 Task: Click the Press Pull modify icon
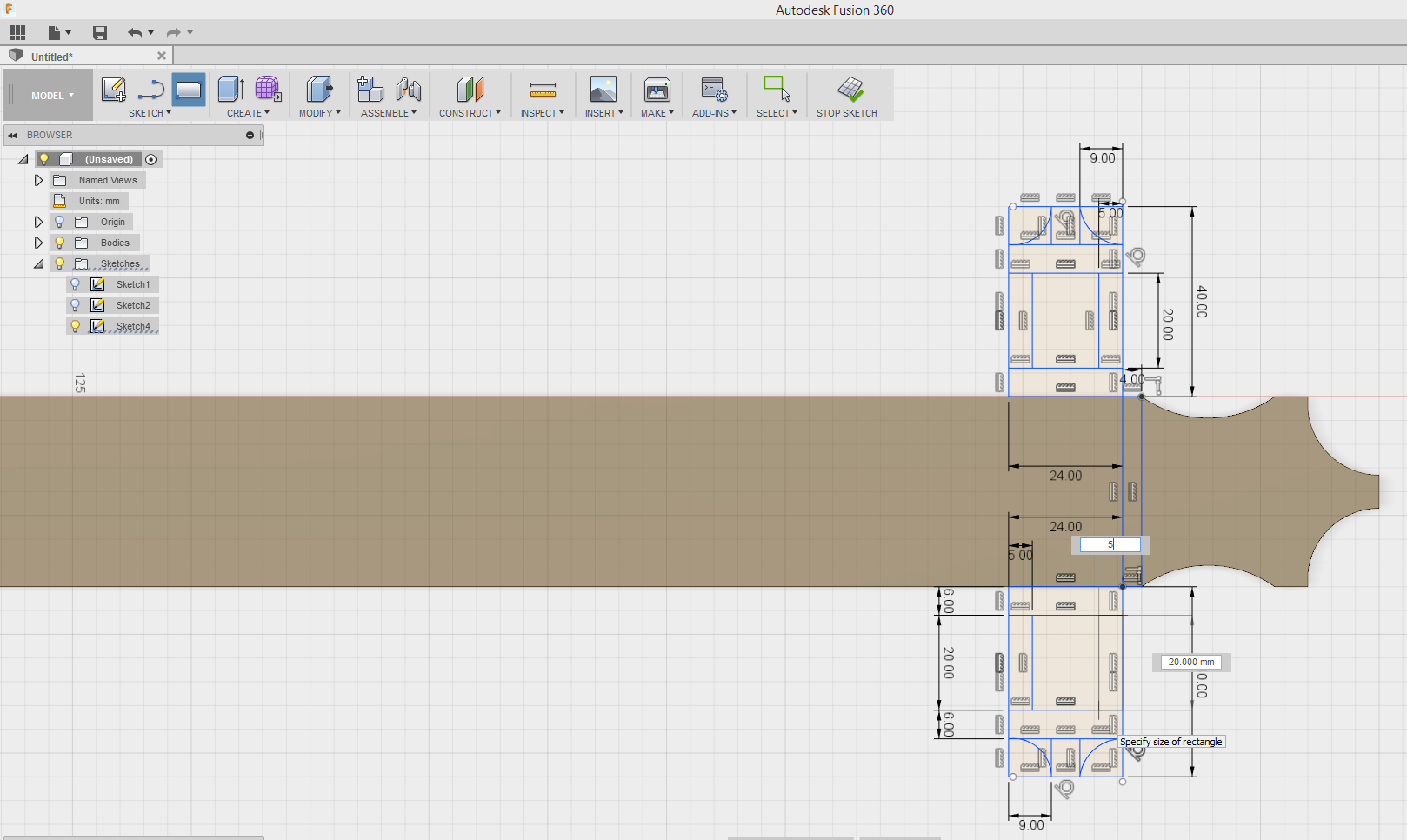319,90
